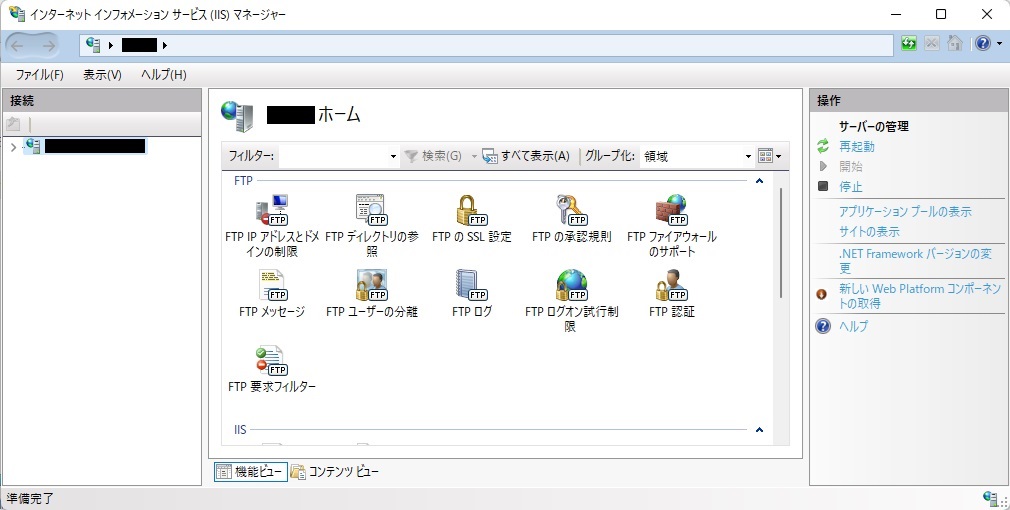1010x510 pixels.
Task: Click the stop loading X toolbar icon
Action: (931, 44)
